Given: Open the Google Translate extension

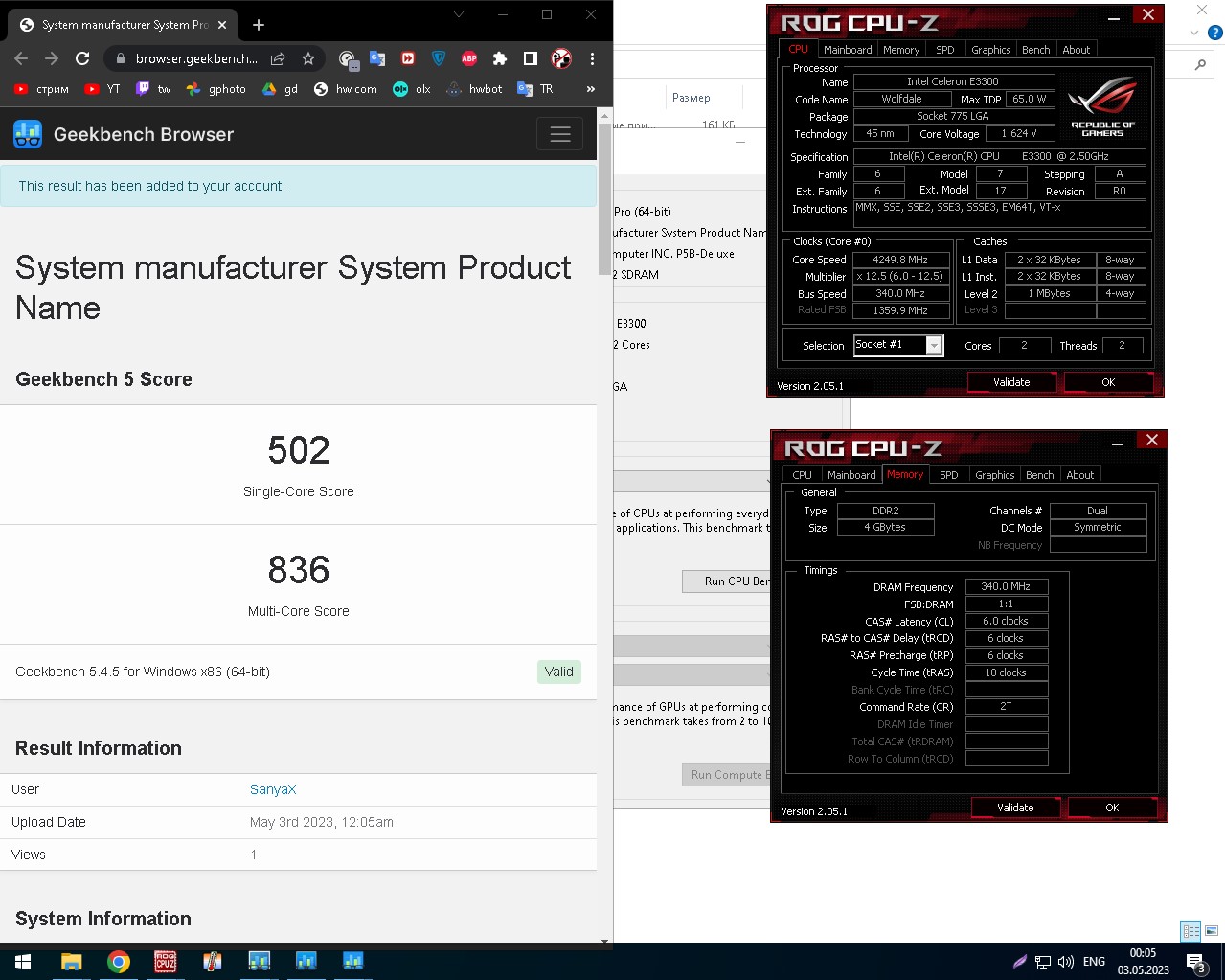Looking at the screenshot, I should click(x=377, y=58).
